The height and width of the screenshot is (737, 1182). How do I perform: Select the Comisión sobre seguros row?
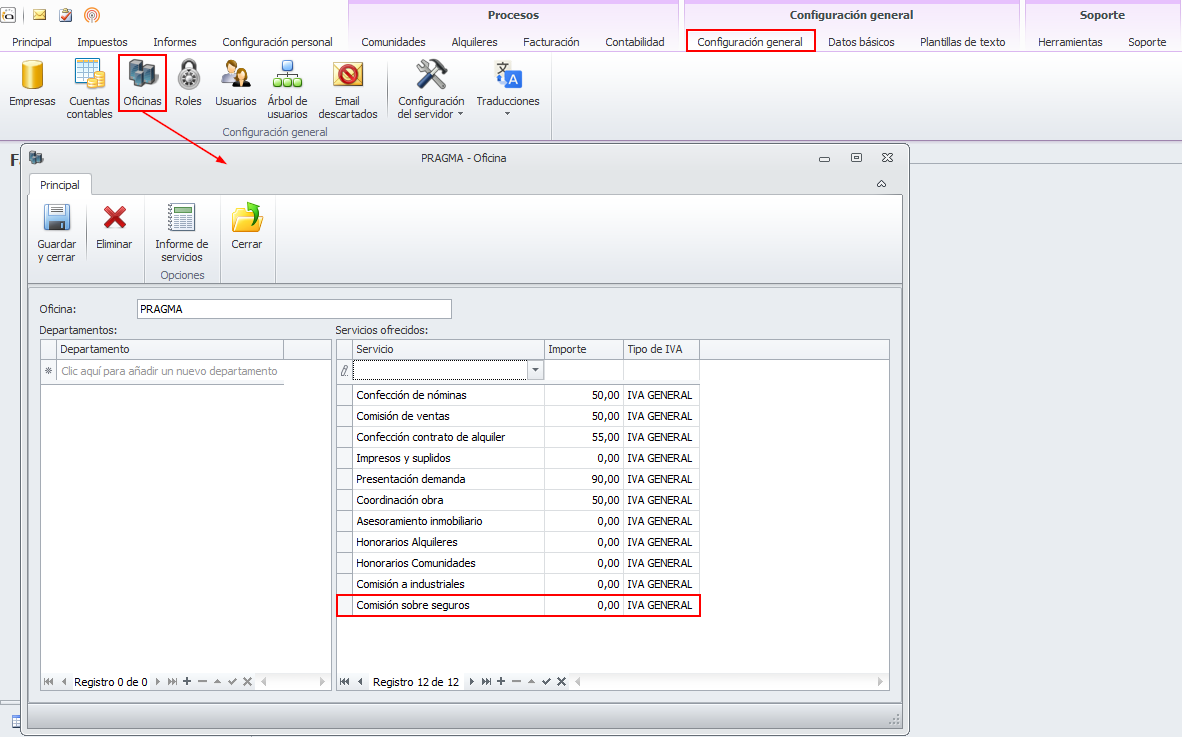[518, 605]
